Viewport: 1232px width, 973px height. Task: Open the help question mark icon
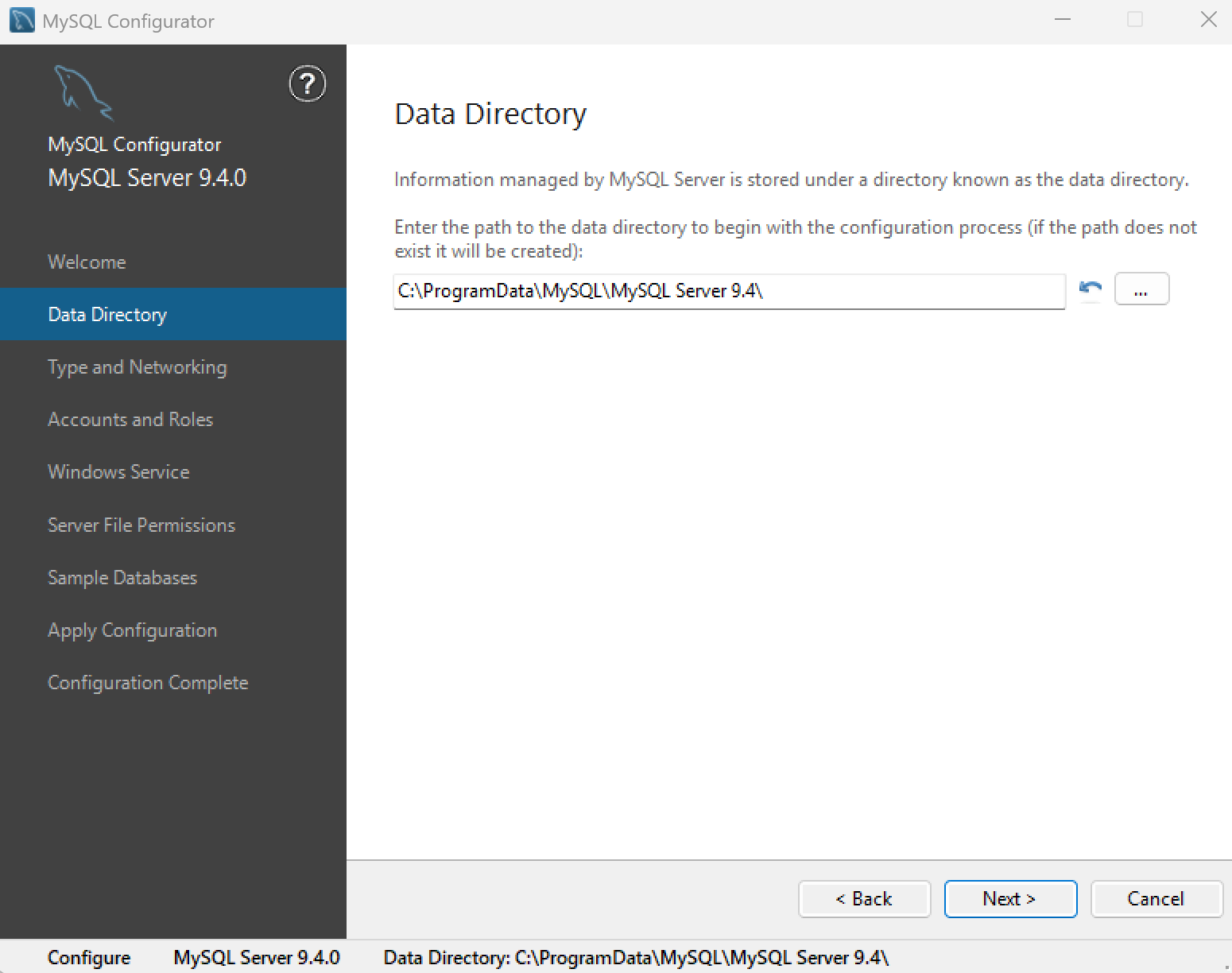(308, 84)
